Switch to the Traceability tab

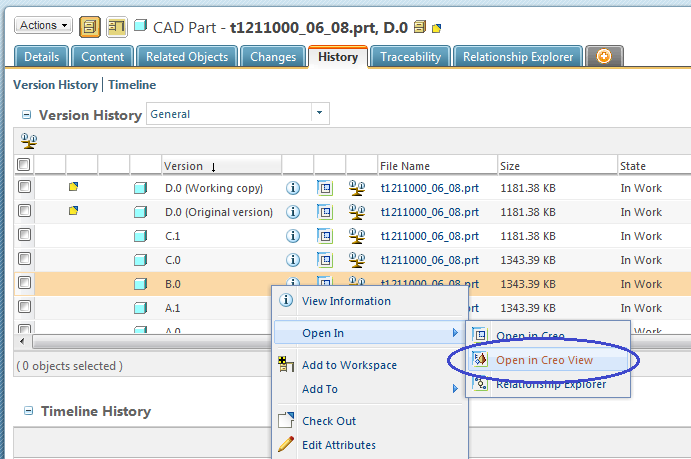point(410,57)
